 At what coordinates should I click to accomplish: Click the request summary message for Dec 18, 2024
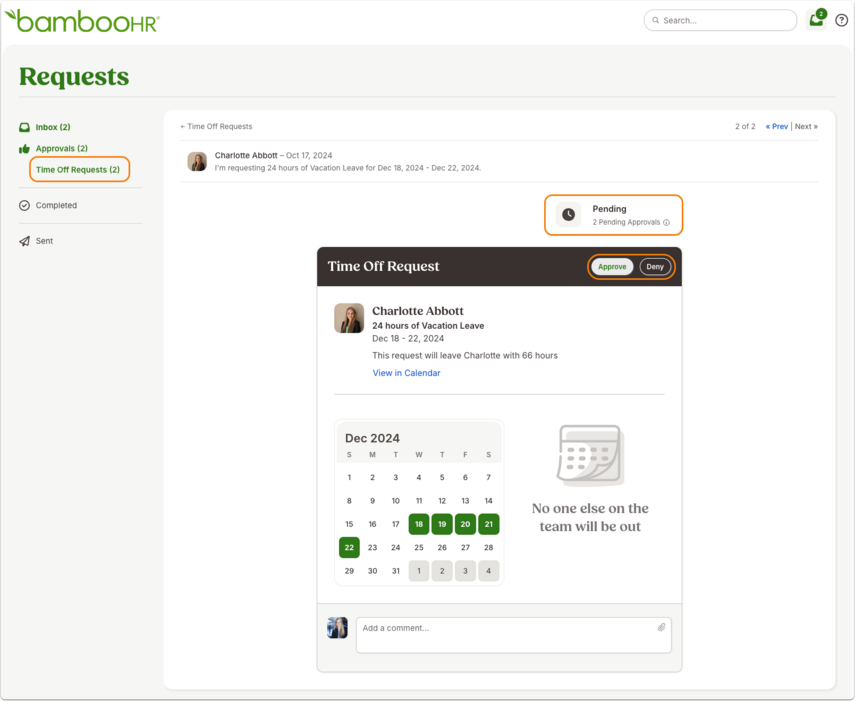348,168
